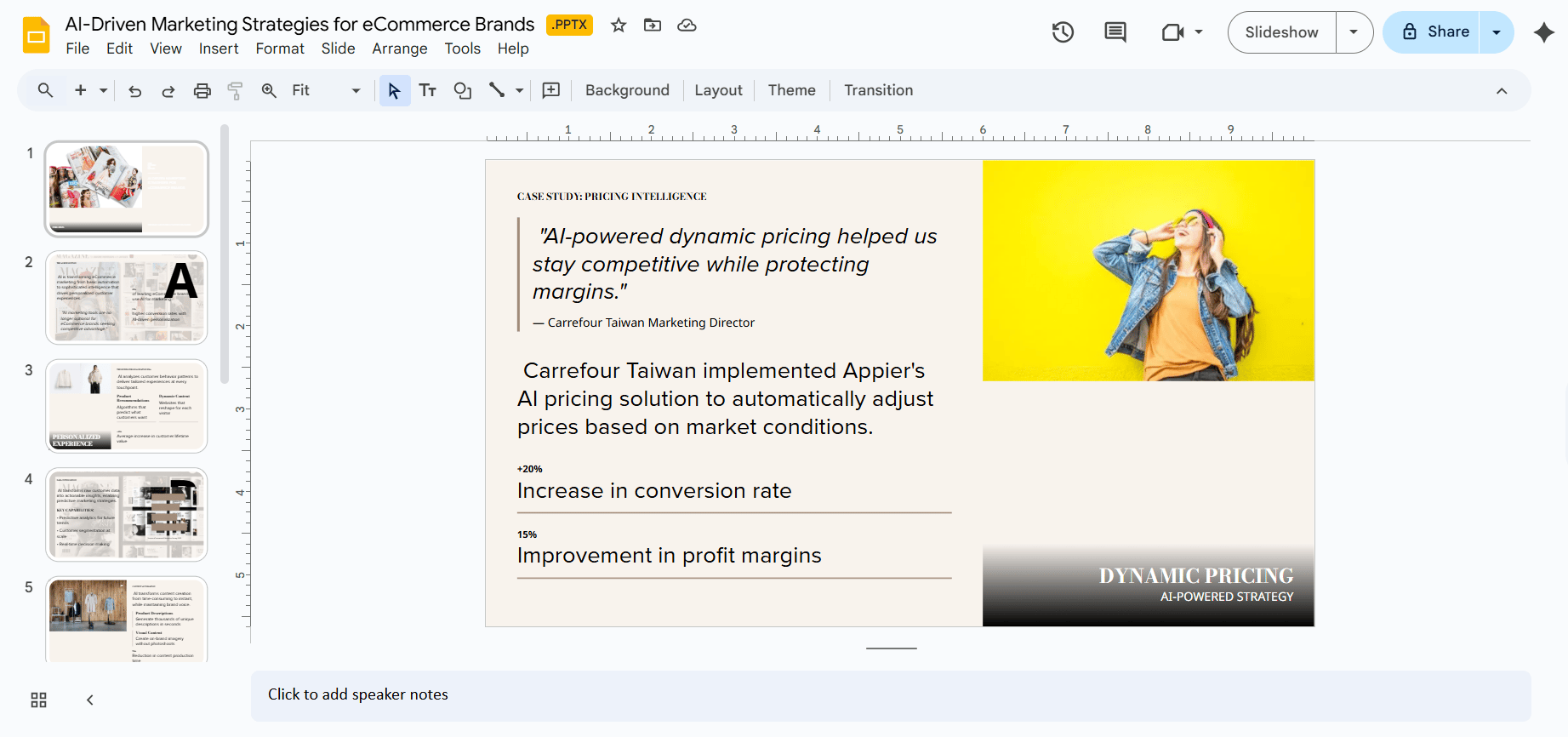Click the speaker notes field
The width and height of the screenshot is (1568, 737).
click(x=891, y=695)
